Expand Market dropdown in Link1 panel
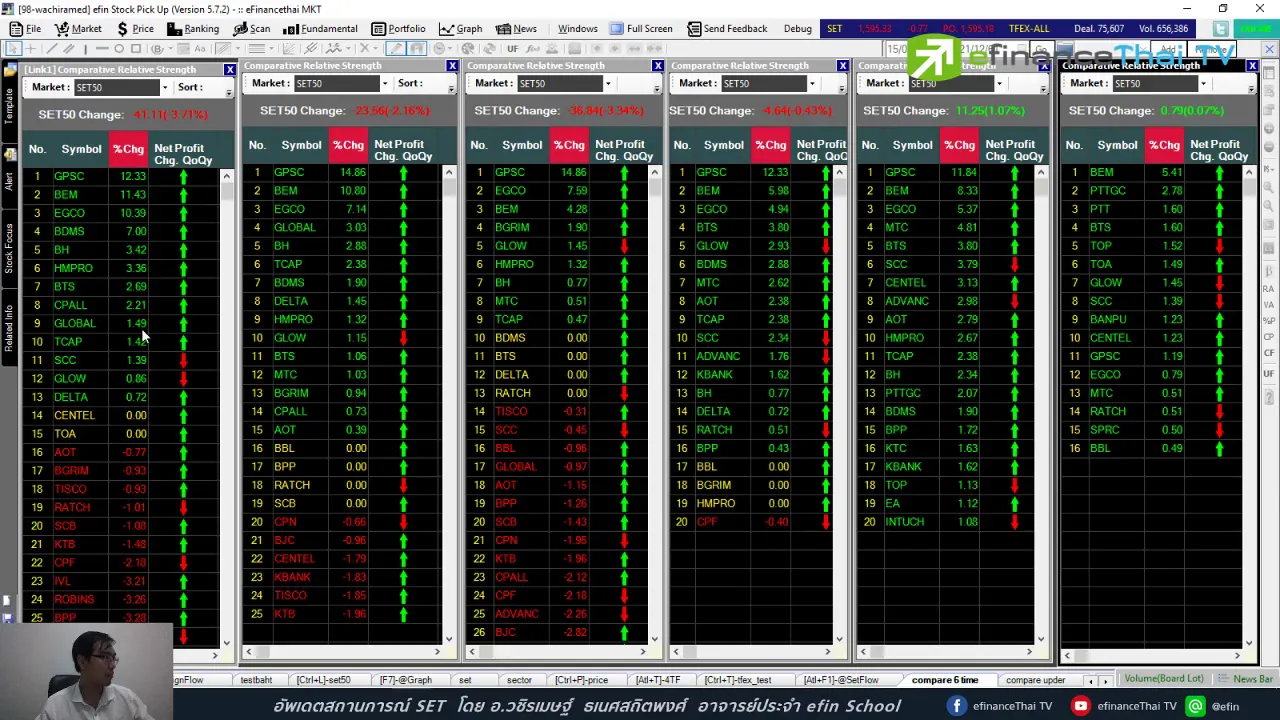The image size is (1280, 720). [x=164, y=88]
